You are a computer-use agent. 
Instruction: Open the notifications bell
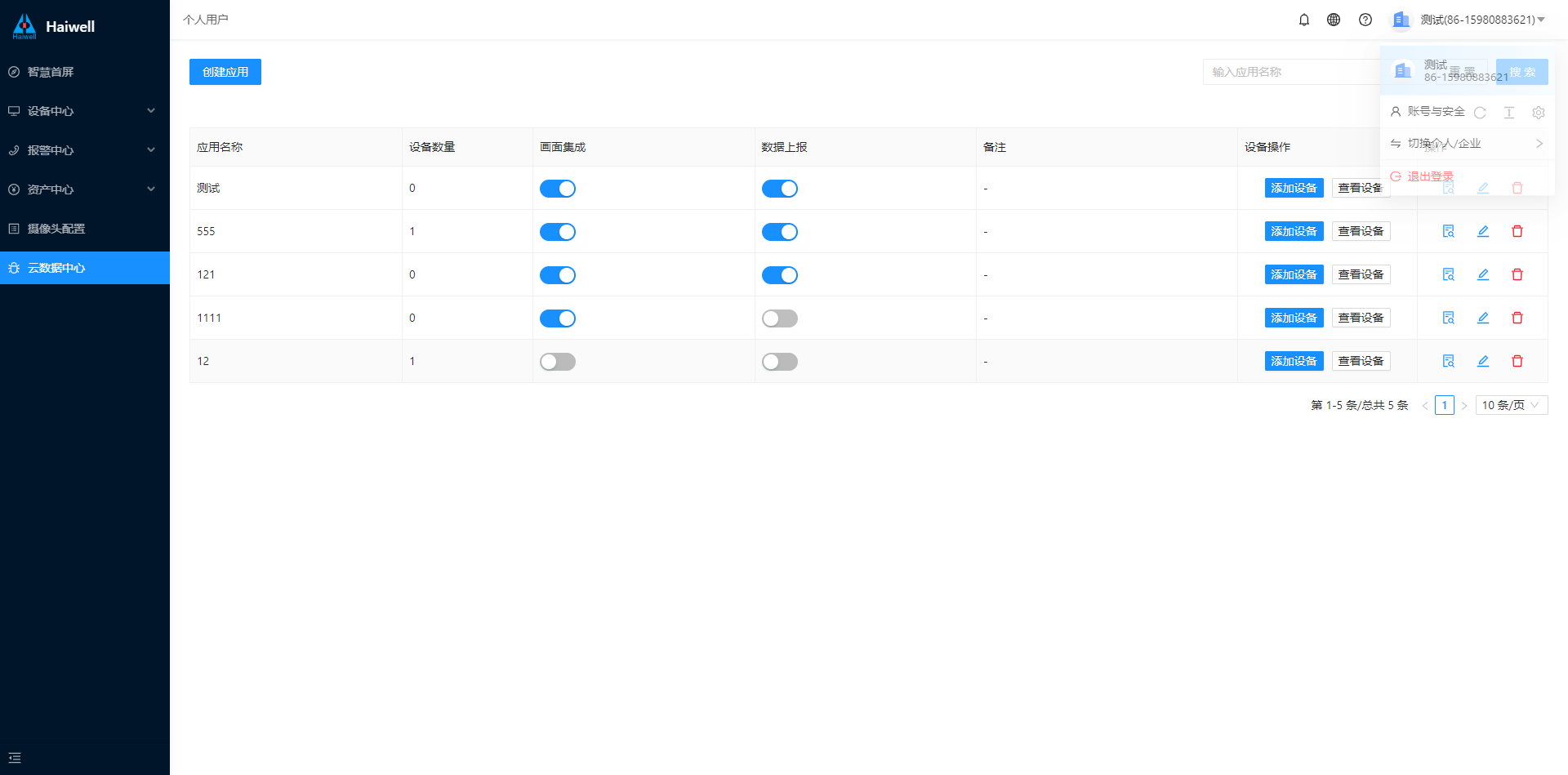[1304, 20]
